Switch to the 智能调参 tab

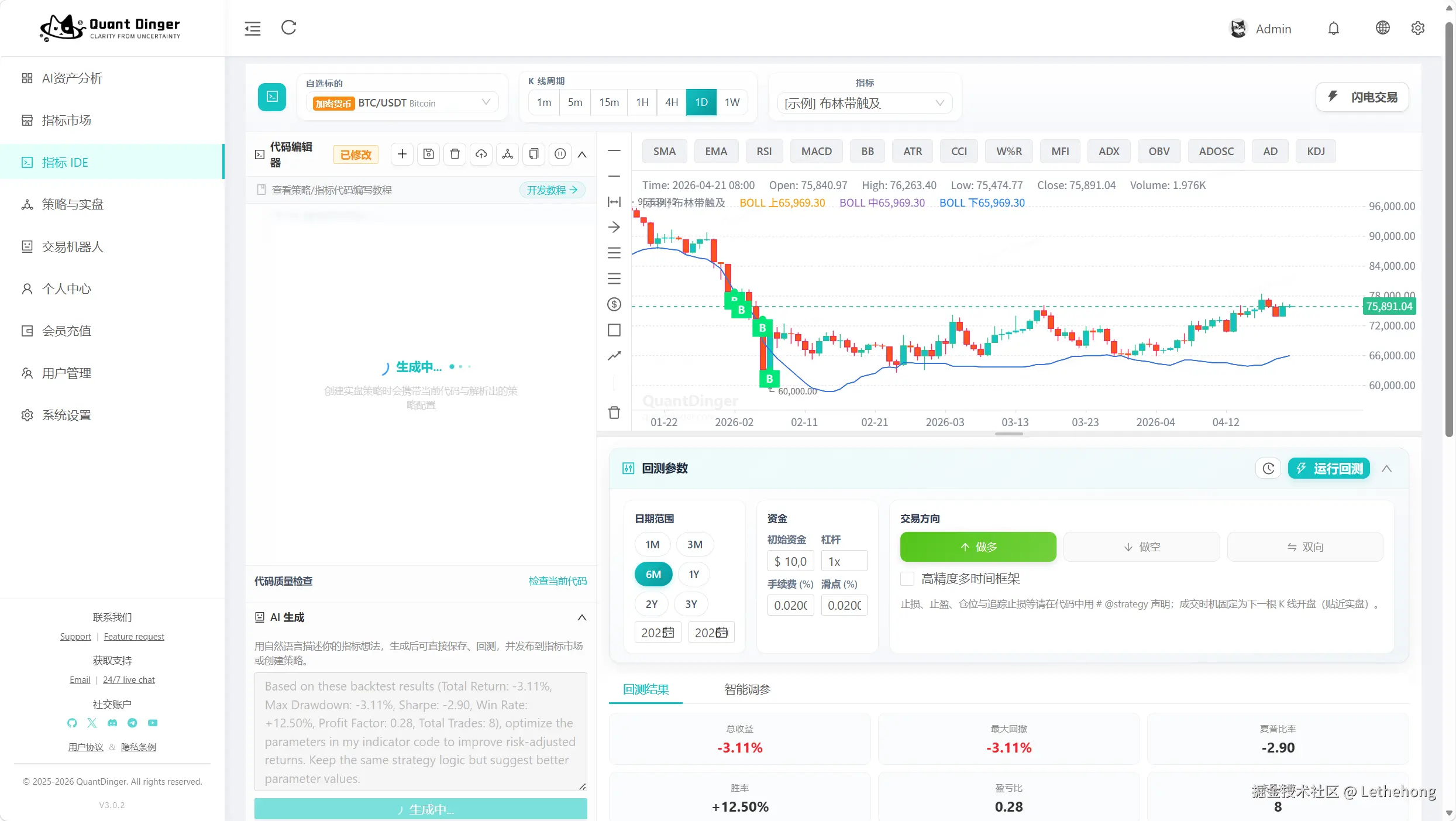point(747,689)
